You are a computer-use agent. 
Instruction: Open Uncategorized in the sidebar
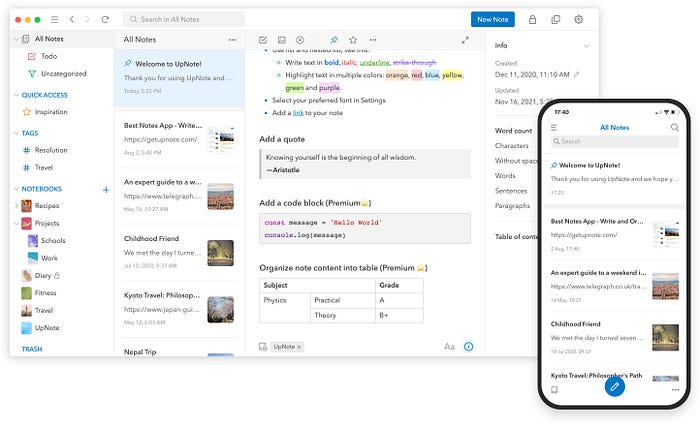tap(63, 74)
